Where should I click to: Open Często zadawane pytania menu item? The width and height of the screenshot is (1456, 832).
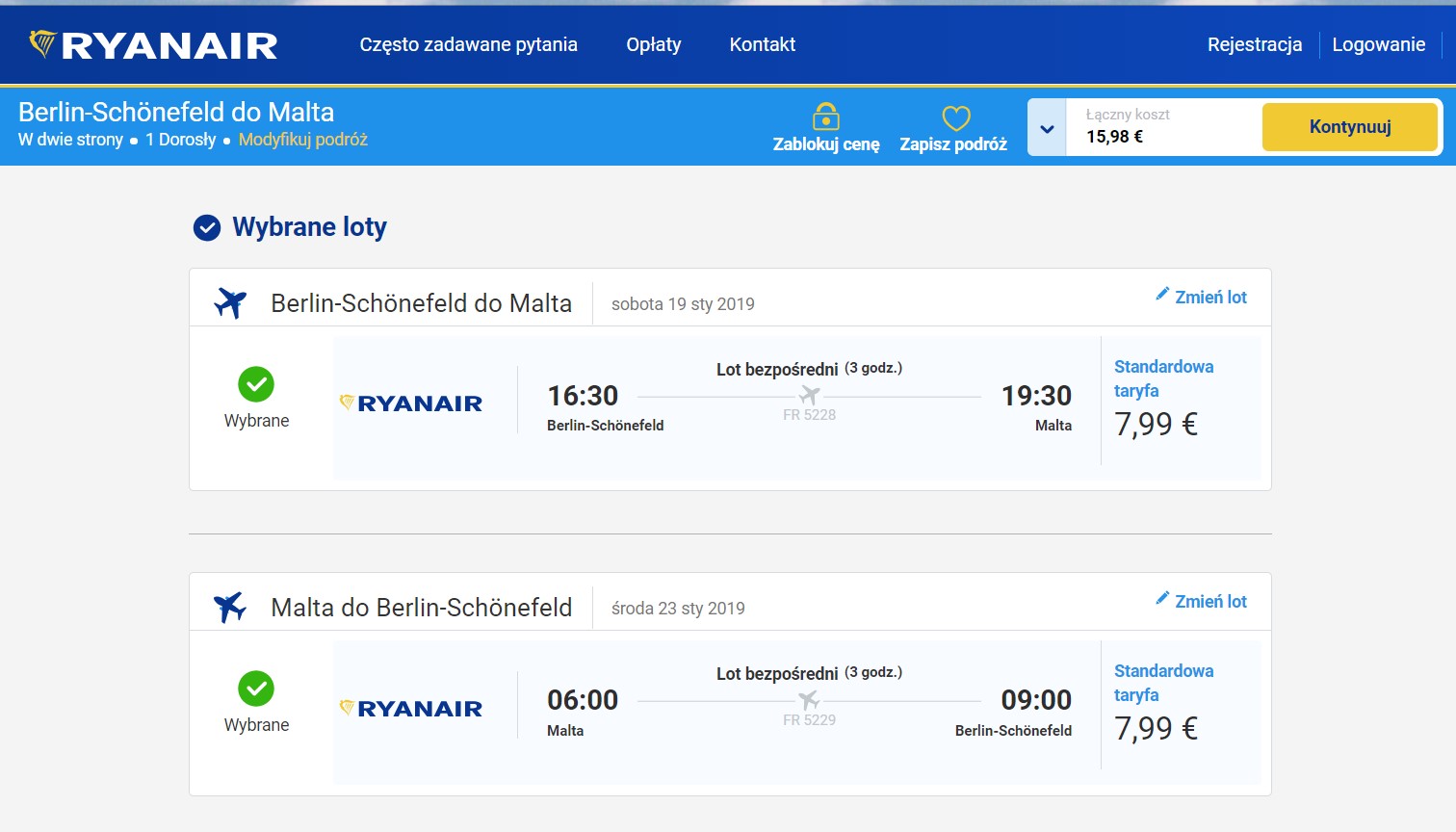(x=469, y=44)
